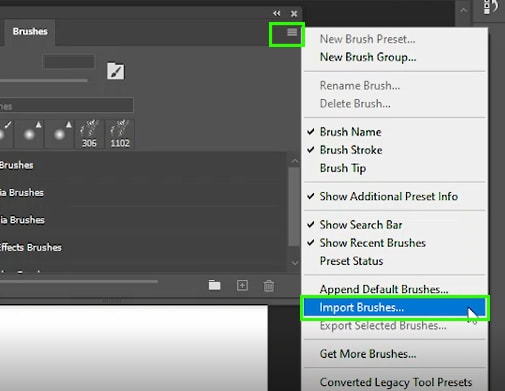Open the Brushes panel flyout menu icon
The image size is (505, 391).
point(292,32)
